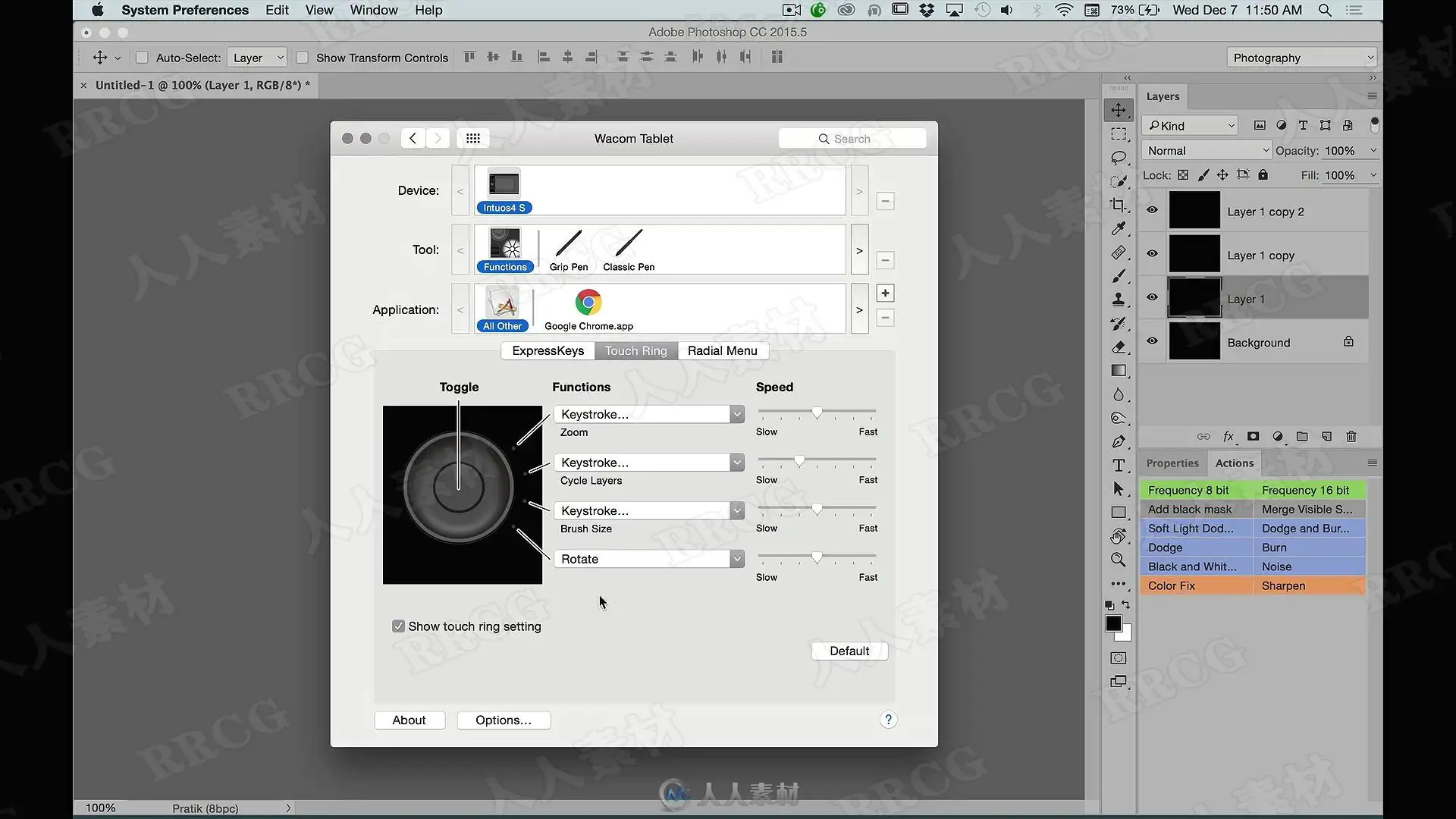Add a layer mask icon

[x=1254, y=436]
